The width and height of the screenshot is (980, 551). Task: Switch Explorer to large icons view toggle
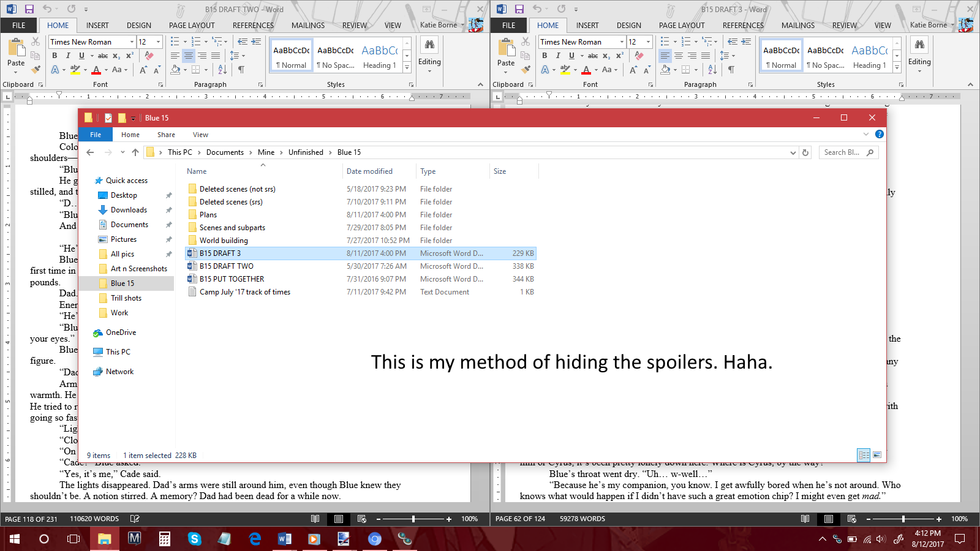[x=876, y=455]
